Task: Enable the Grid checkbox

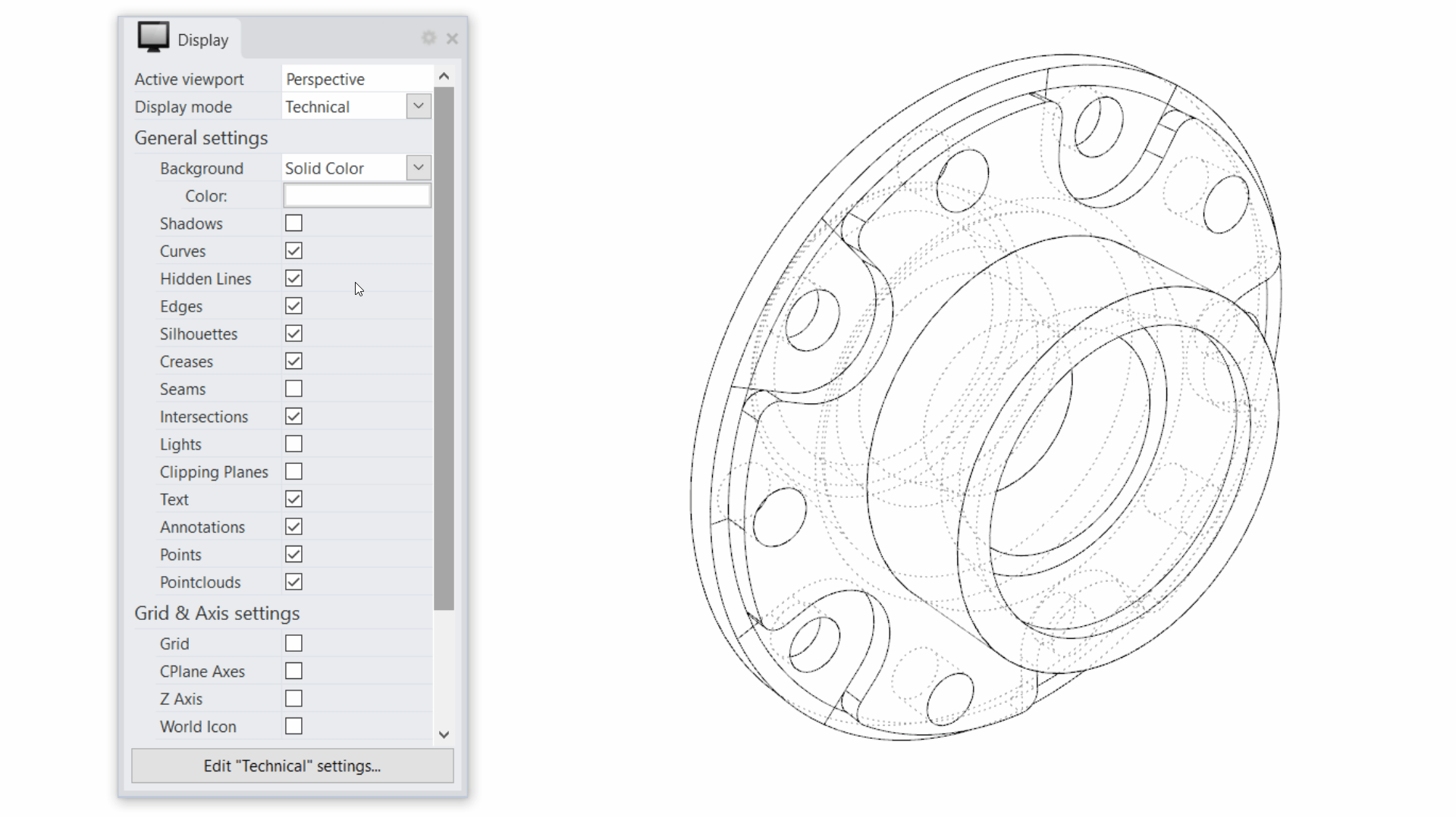Action: pyautogui.click(x=293, y=644)
